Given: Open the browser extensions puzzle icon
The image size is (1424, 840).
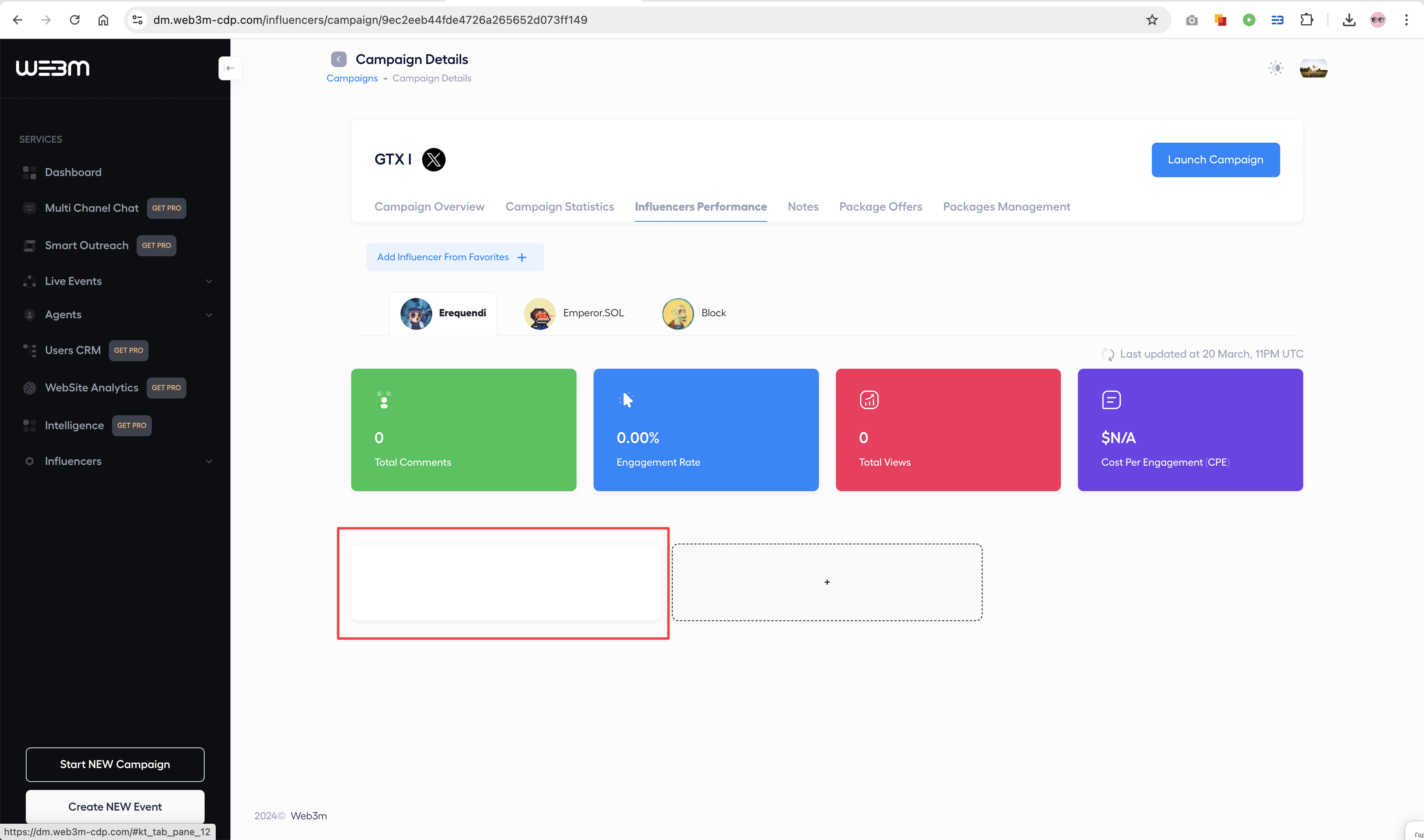Looking at the screenshot, I should (1306, 20).
